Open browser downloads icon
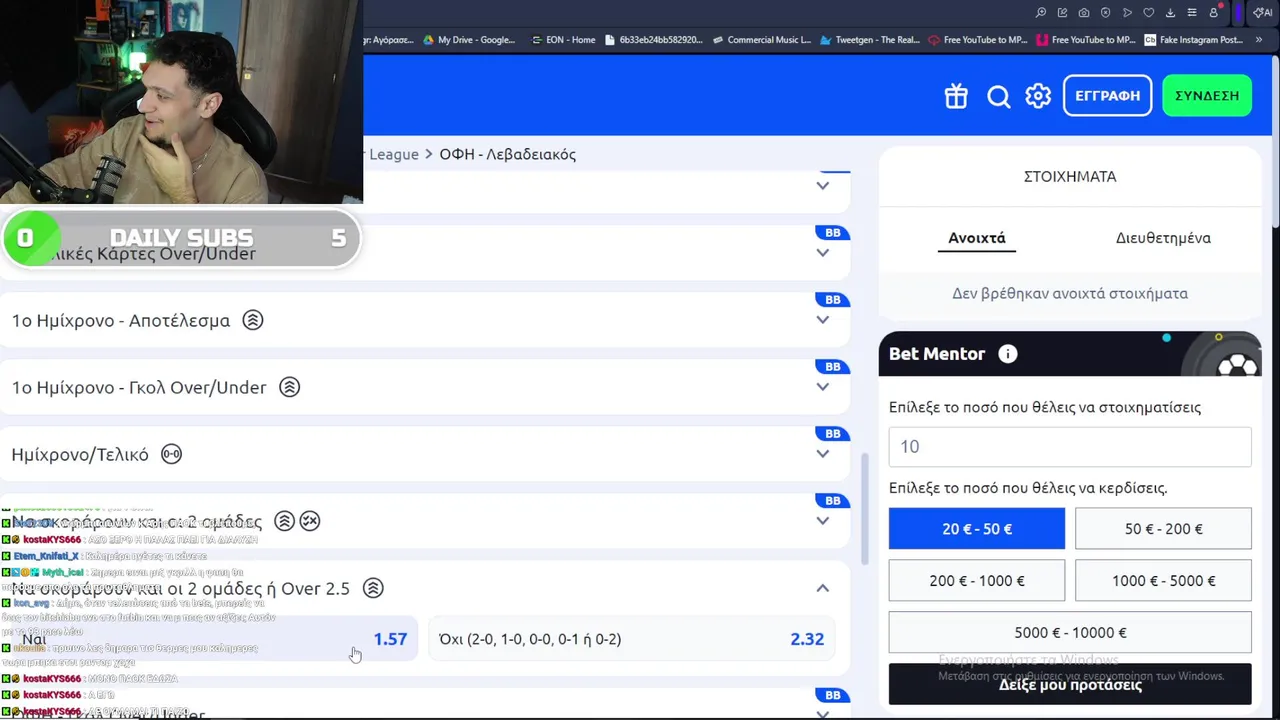The width and height of the screenshot is (1280, 720). 1170,13
